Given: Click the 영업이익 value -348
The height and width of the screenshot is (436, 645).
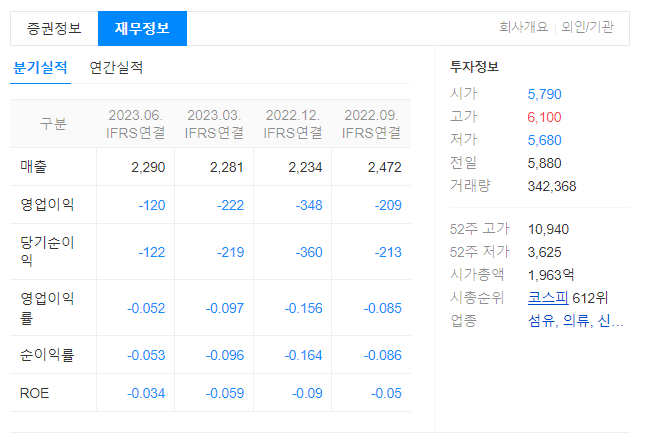Looking at the screenshot, I should tap(309, 205).
